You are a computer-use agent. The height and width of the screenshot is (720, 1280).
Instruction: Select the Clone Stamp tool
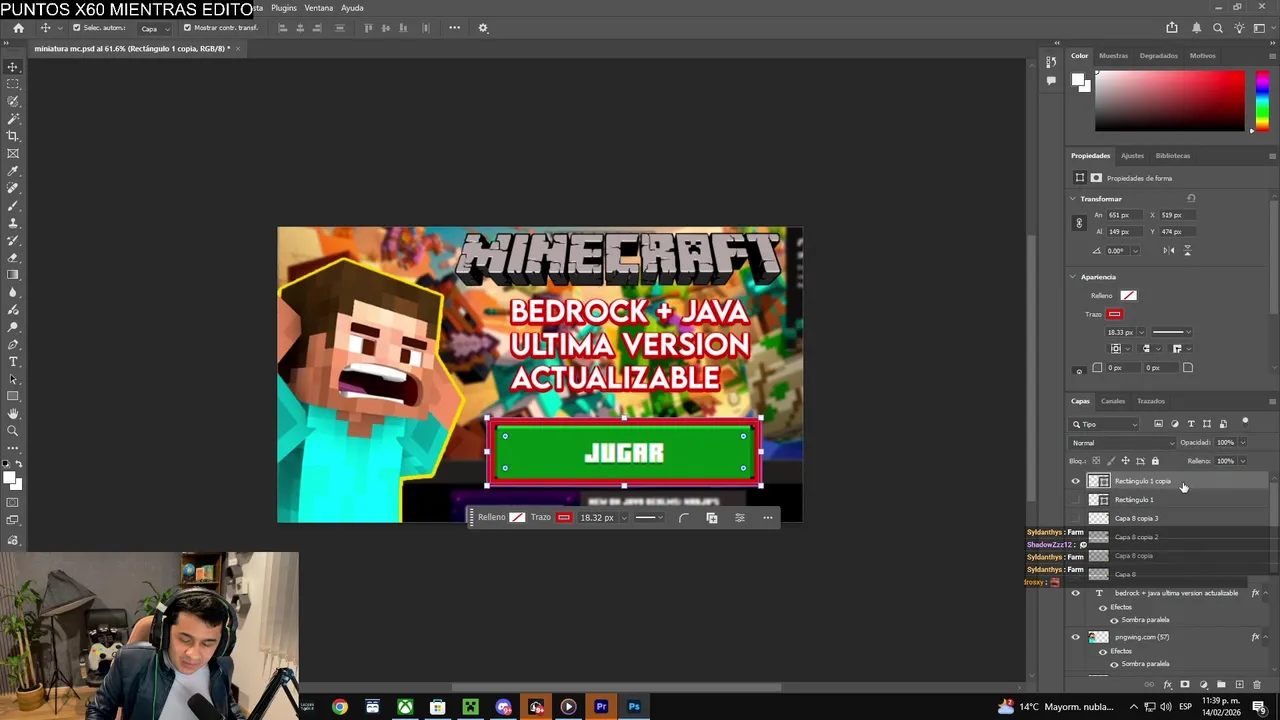(x=13, y=223)
